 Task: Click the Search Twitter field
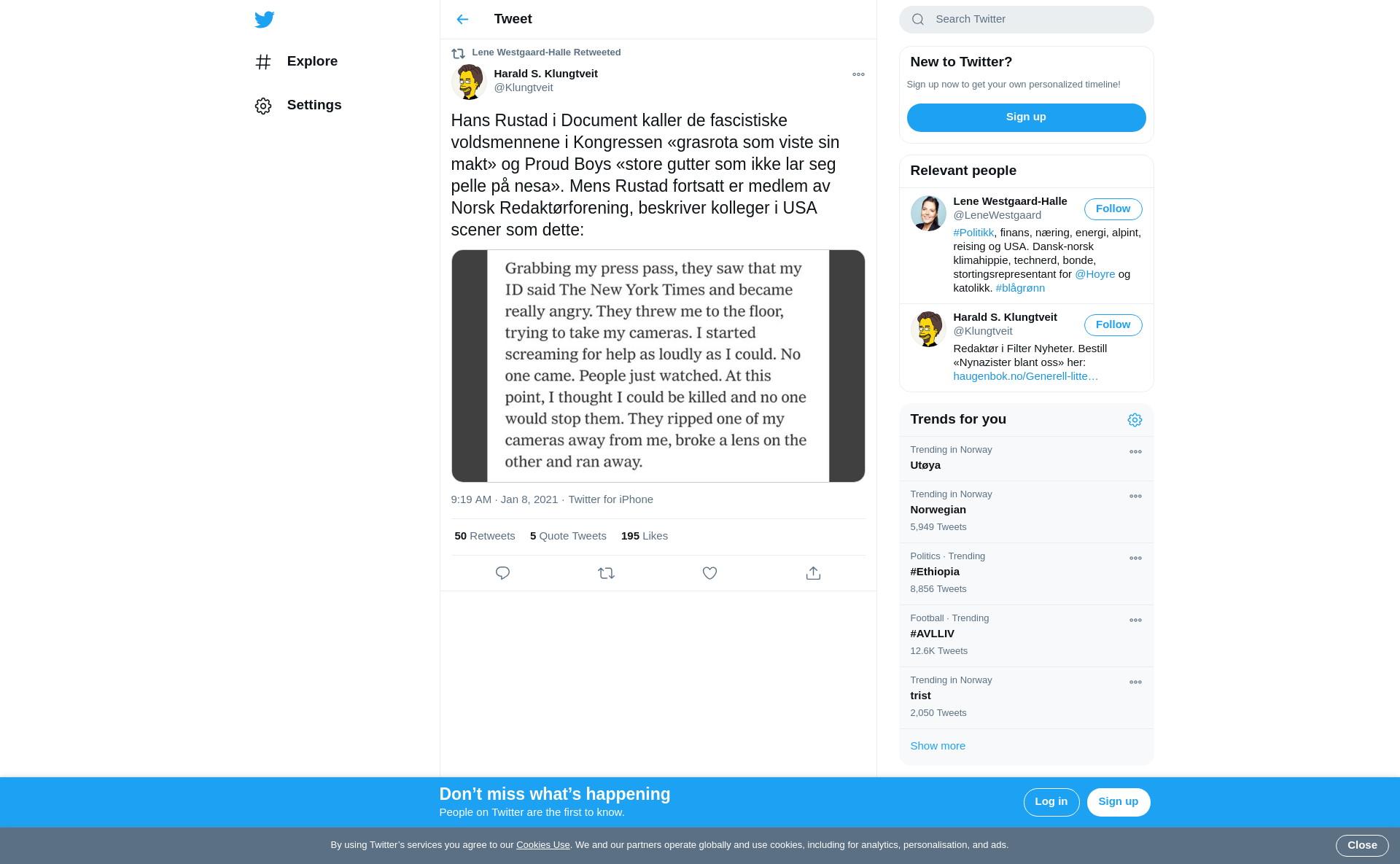tap(1026, 20)
